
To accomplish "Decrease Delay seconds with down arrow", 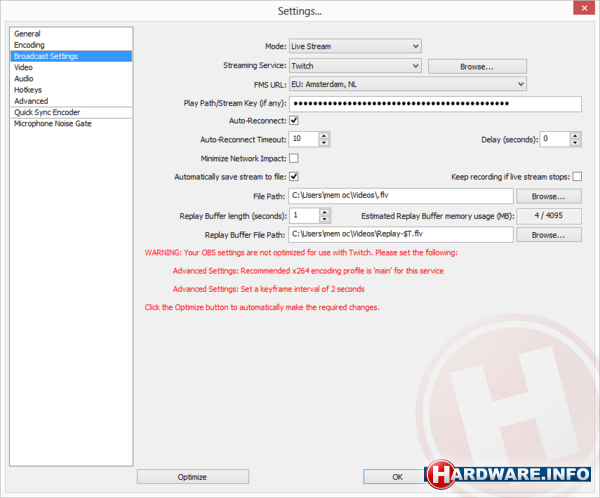I will [x=575, y=143].
